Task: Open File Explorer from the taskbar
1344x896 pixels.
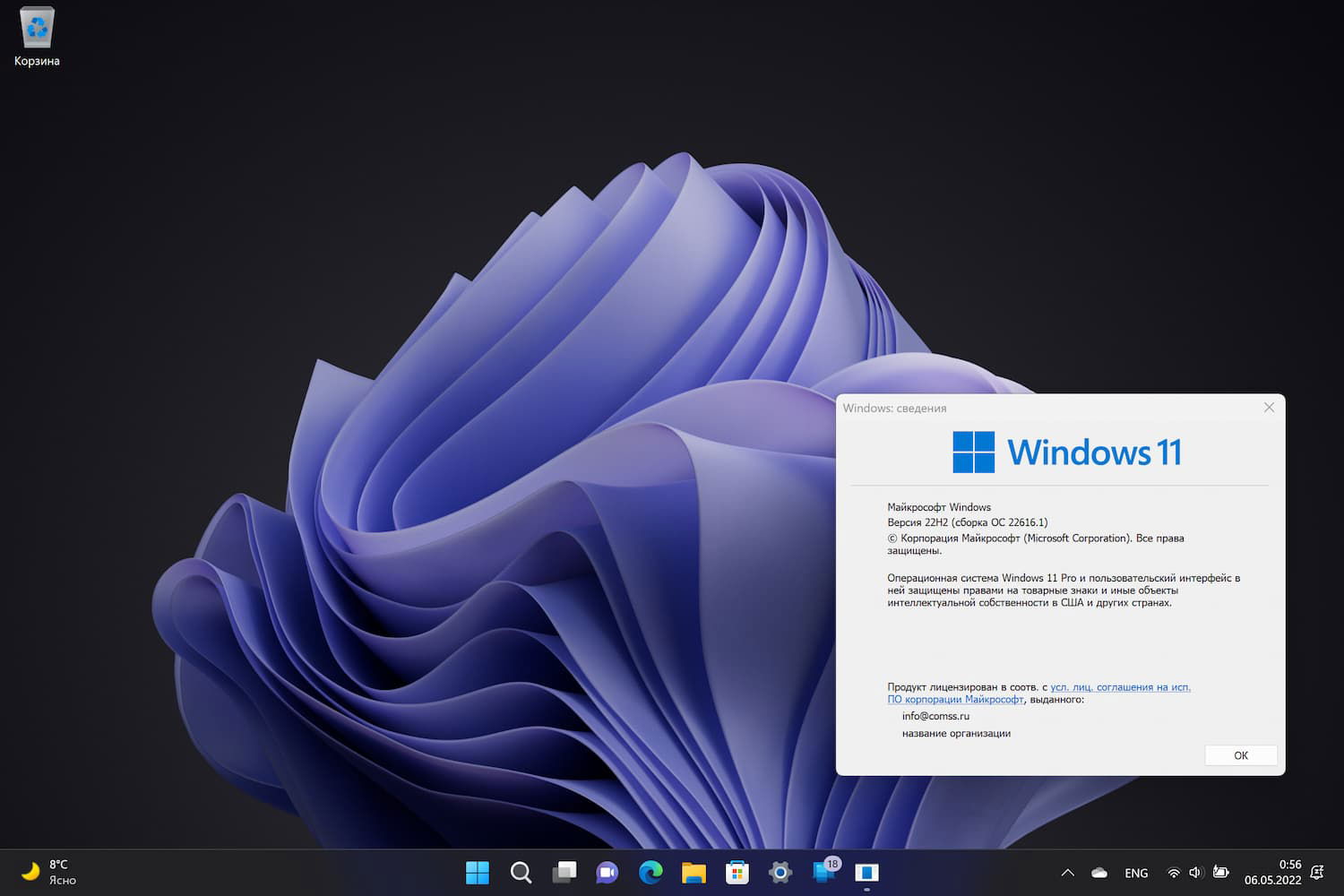Action: coord(694,872)
